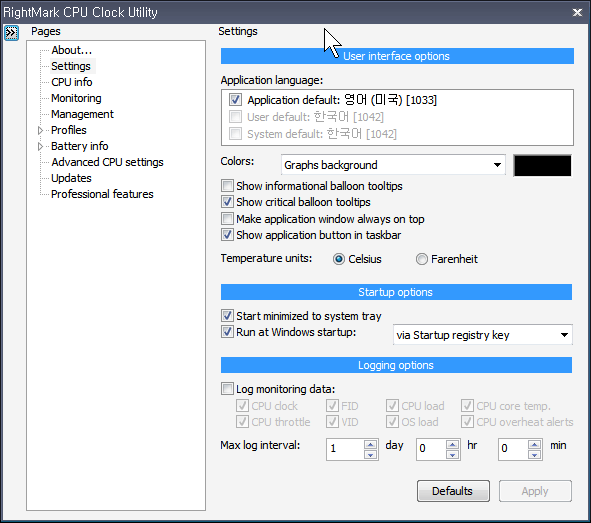Enable Make application window always on top
This screenshot has width=591, height=523.
pos(227,219)
